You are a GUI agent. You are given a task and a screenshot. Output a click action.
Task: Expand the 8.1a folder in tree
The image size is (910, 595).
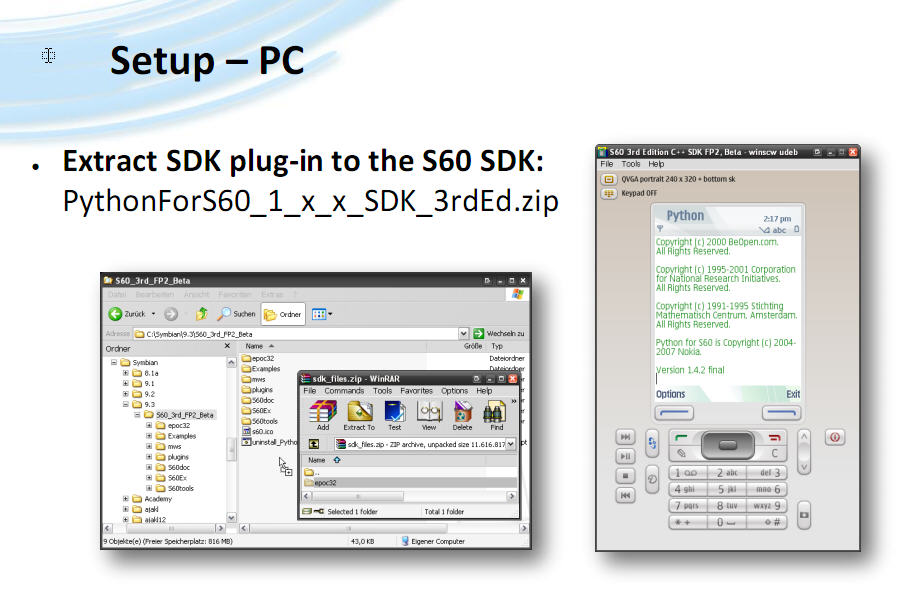pyautogui.click(x=125, y=373)
